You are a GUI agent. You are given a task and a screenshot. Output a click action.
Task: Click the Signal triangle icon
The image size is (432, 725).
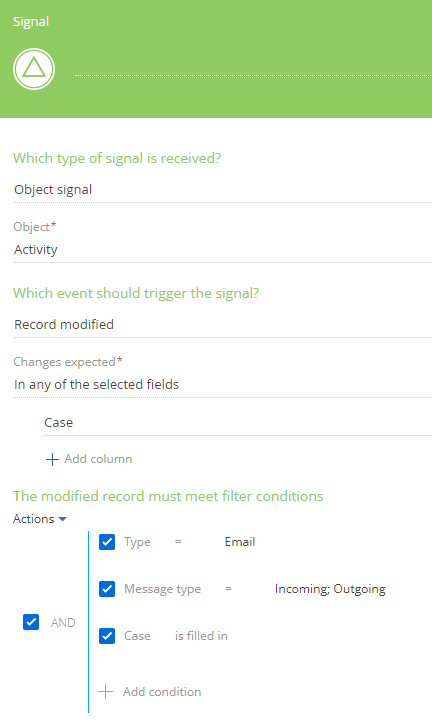click(x=34, y=69)
